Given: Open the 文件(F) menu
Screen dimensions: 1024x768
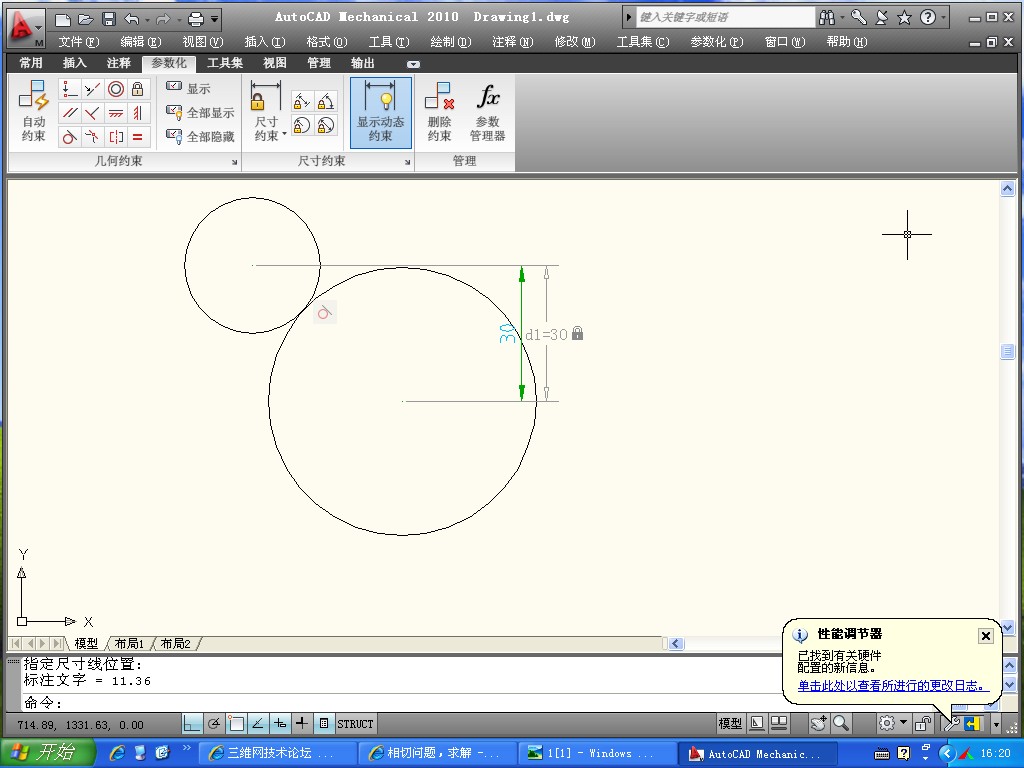Looking at the screenshot, I should [78, 42].
